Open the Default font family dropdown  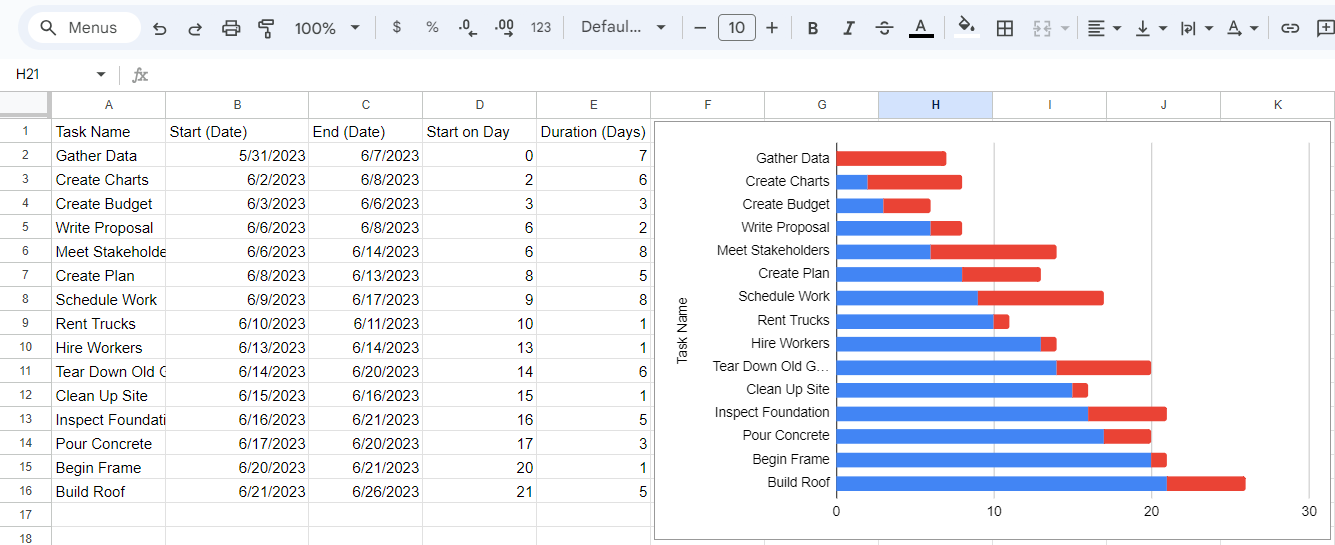coord(623,28)
